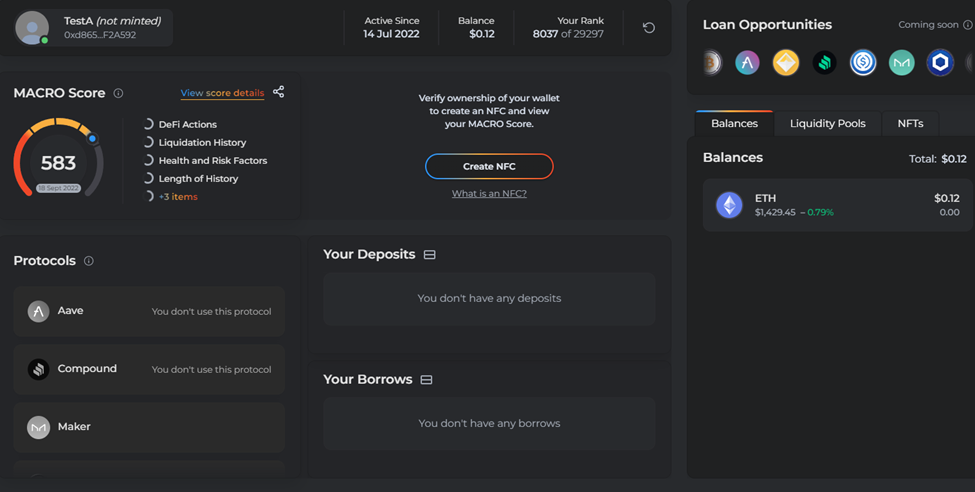Select the USDC loan opportunity icon
This screenshot has height=492, width=975.
pyautogui.click(x=863, y=62)
